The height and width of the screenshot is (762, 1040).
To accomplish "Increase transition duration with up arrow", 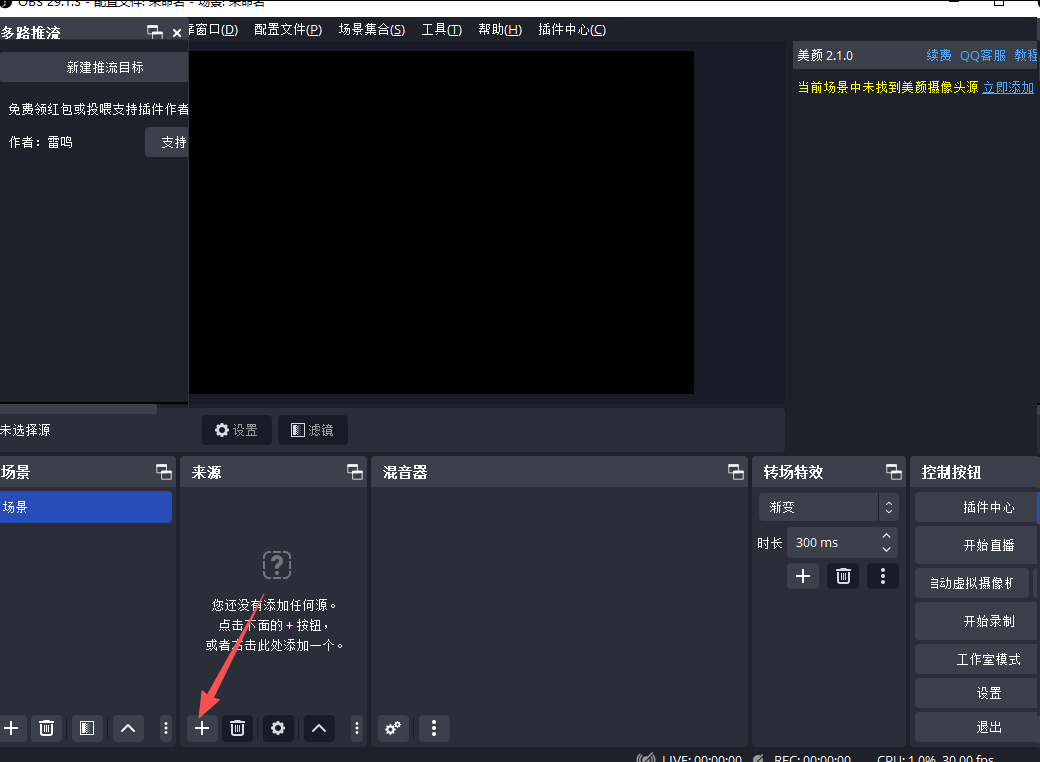I will pos(886,537).
